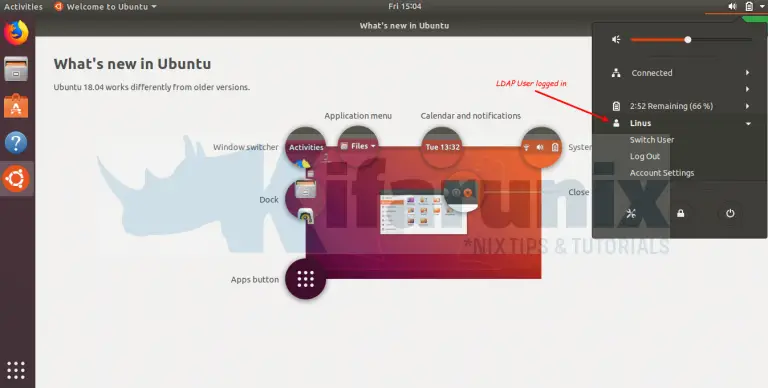Screen dimensions: 768x388
Task: Open the Help question mark icon
Action: [x=16, y=143]
